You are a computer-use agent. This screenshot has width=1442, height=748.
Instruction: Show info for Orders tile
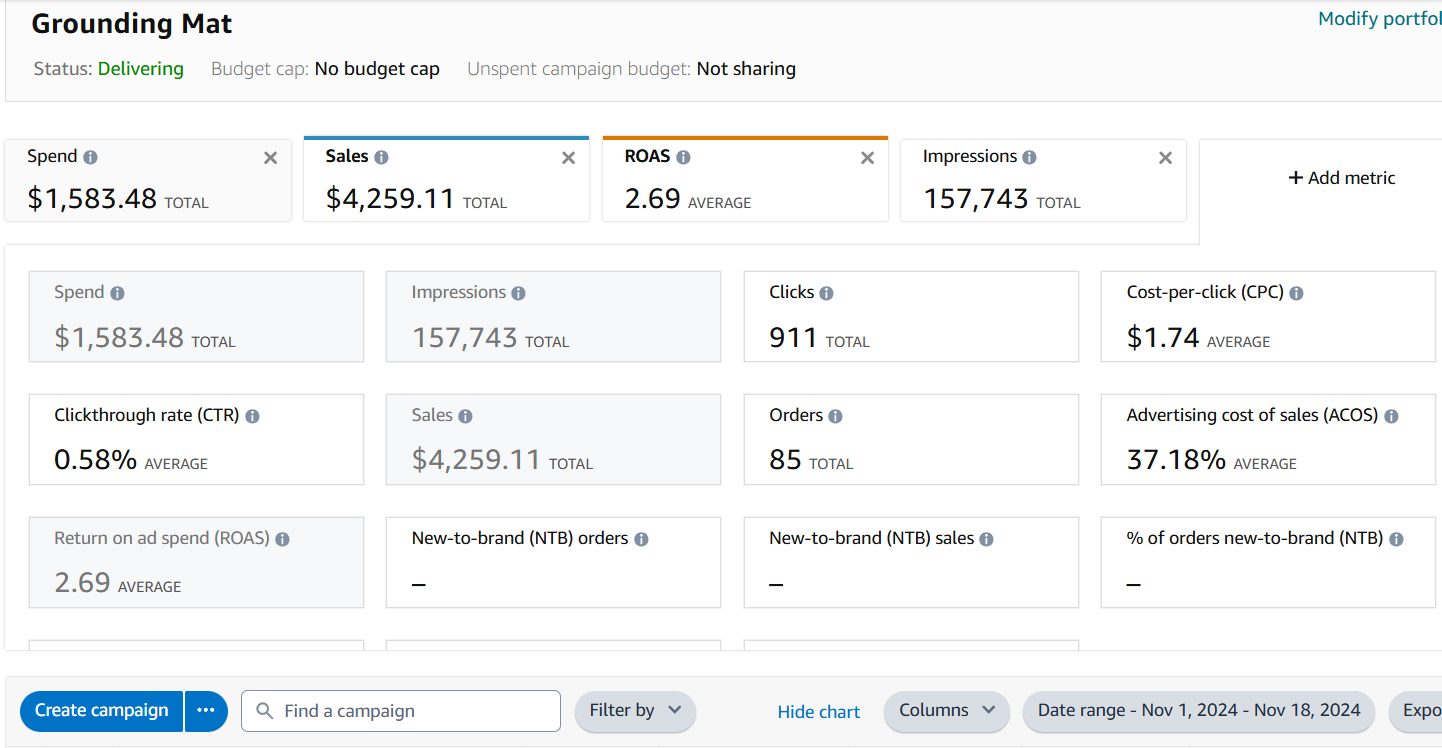tap(835, 416)
